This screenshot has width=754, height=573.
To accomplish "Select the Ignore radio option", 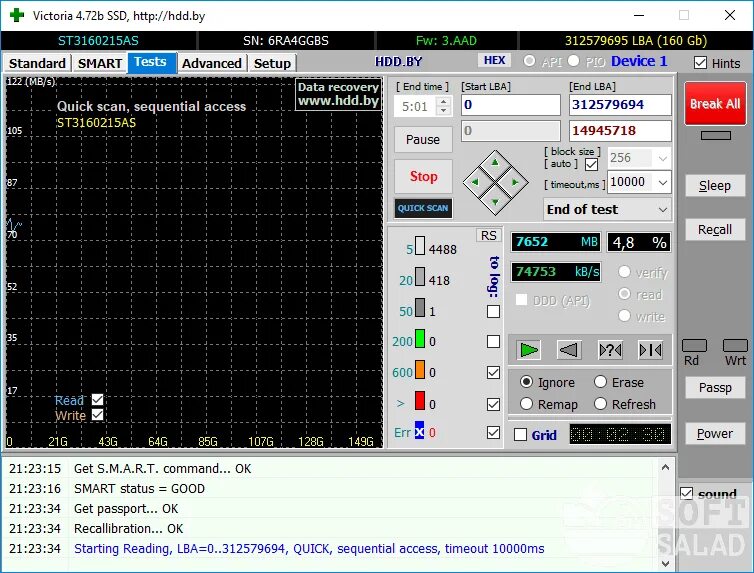I will click(527, 382).
